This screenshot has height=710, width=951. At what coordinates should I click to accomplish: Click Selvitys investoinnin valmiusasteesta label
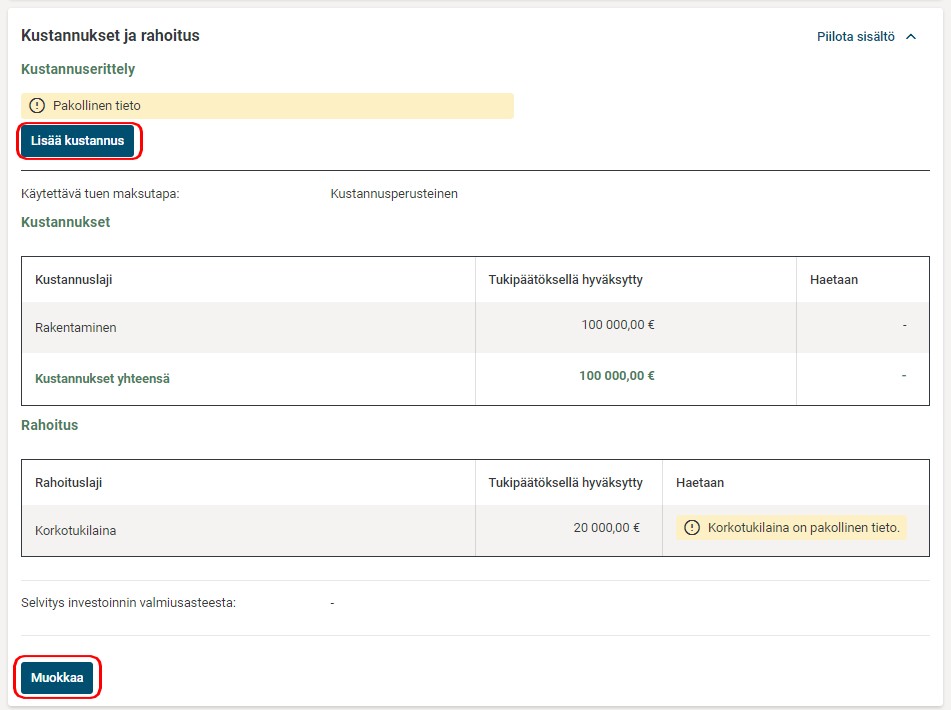pos(128,603)
